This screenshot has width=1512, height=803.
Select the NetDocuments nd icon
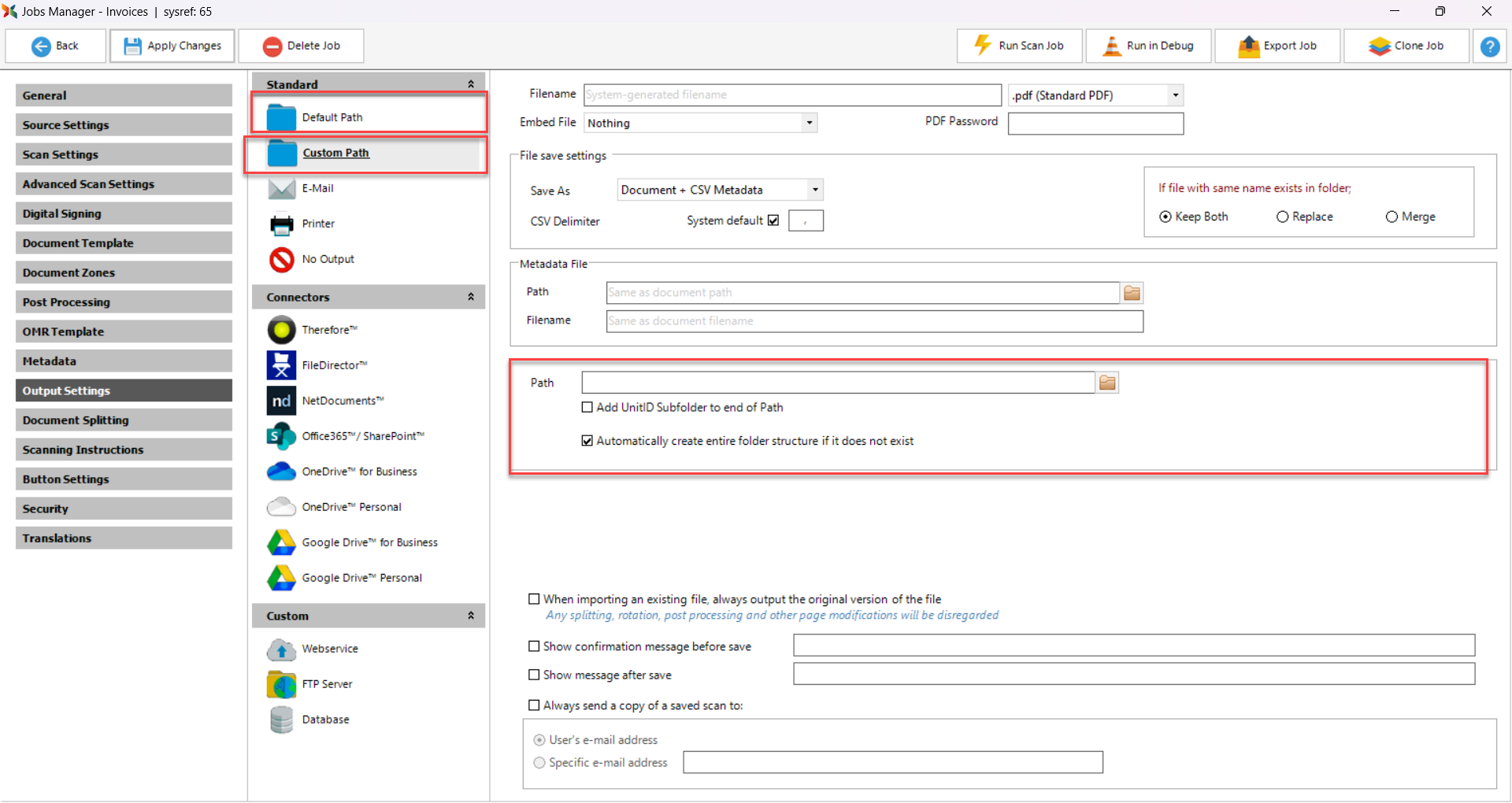coord(281,401)
